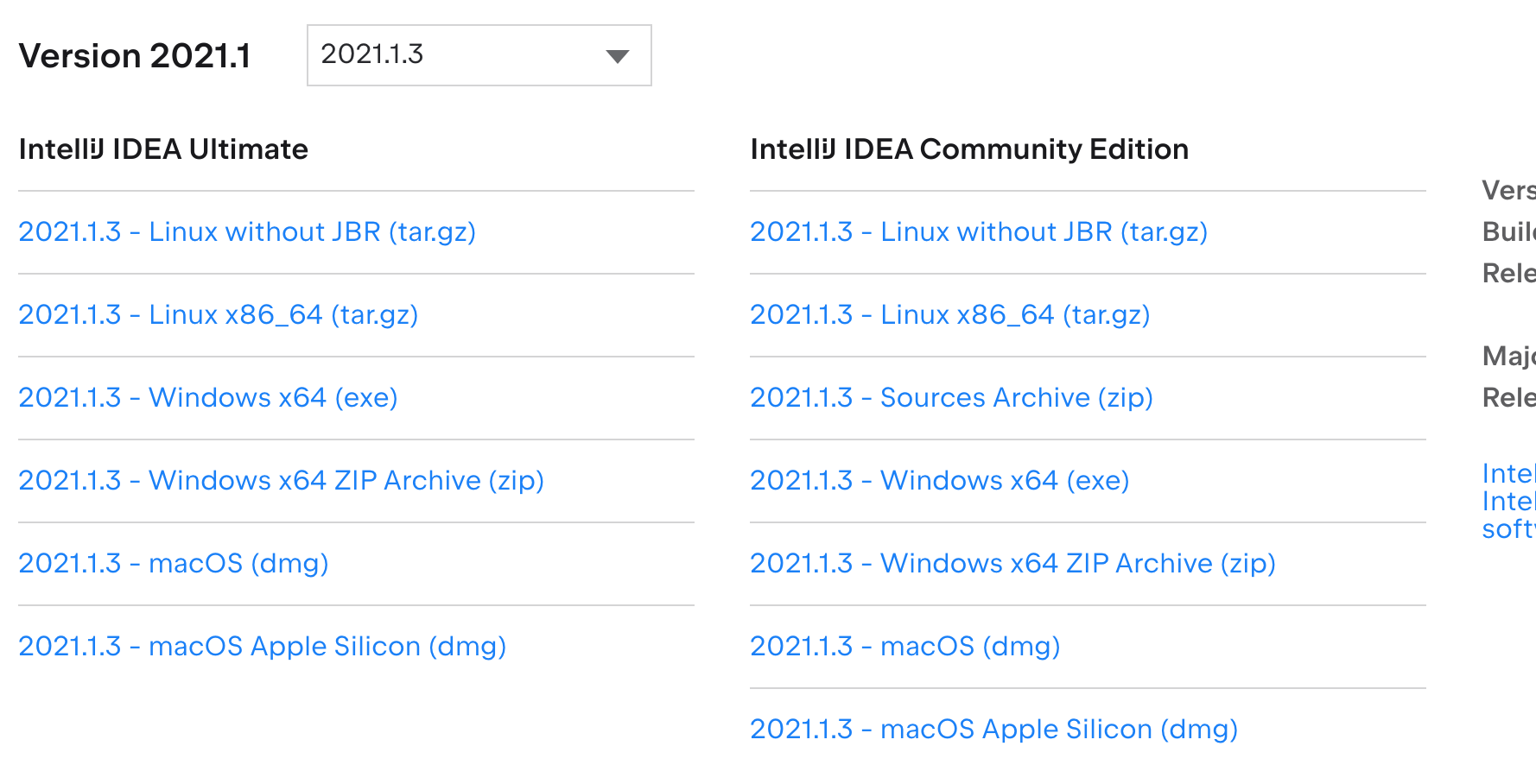The height and width of the screenshot is (784, 1536).
Task: Download Community Sources Archive zip
Action: pos(951,397)
